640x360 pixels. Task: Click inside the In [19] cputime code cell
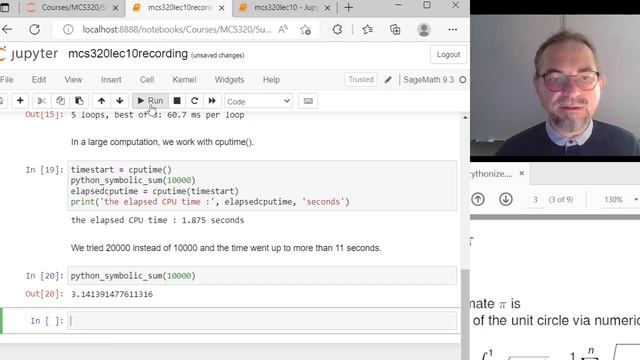[x=262, y=186]
